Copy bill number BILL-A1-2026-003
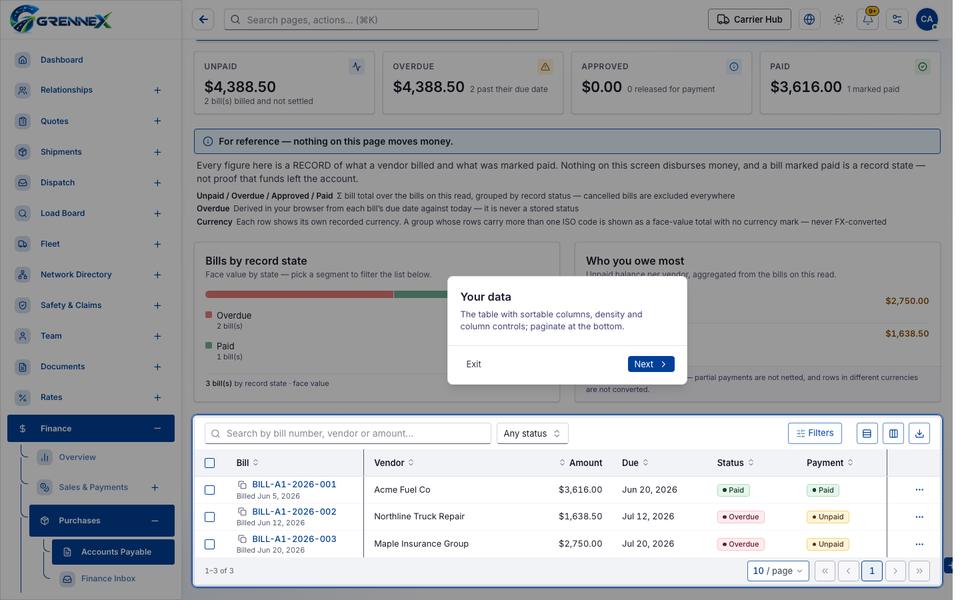Viewport: 960px width, 600px height. pos(242,539)
